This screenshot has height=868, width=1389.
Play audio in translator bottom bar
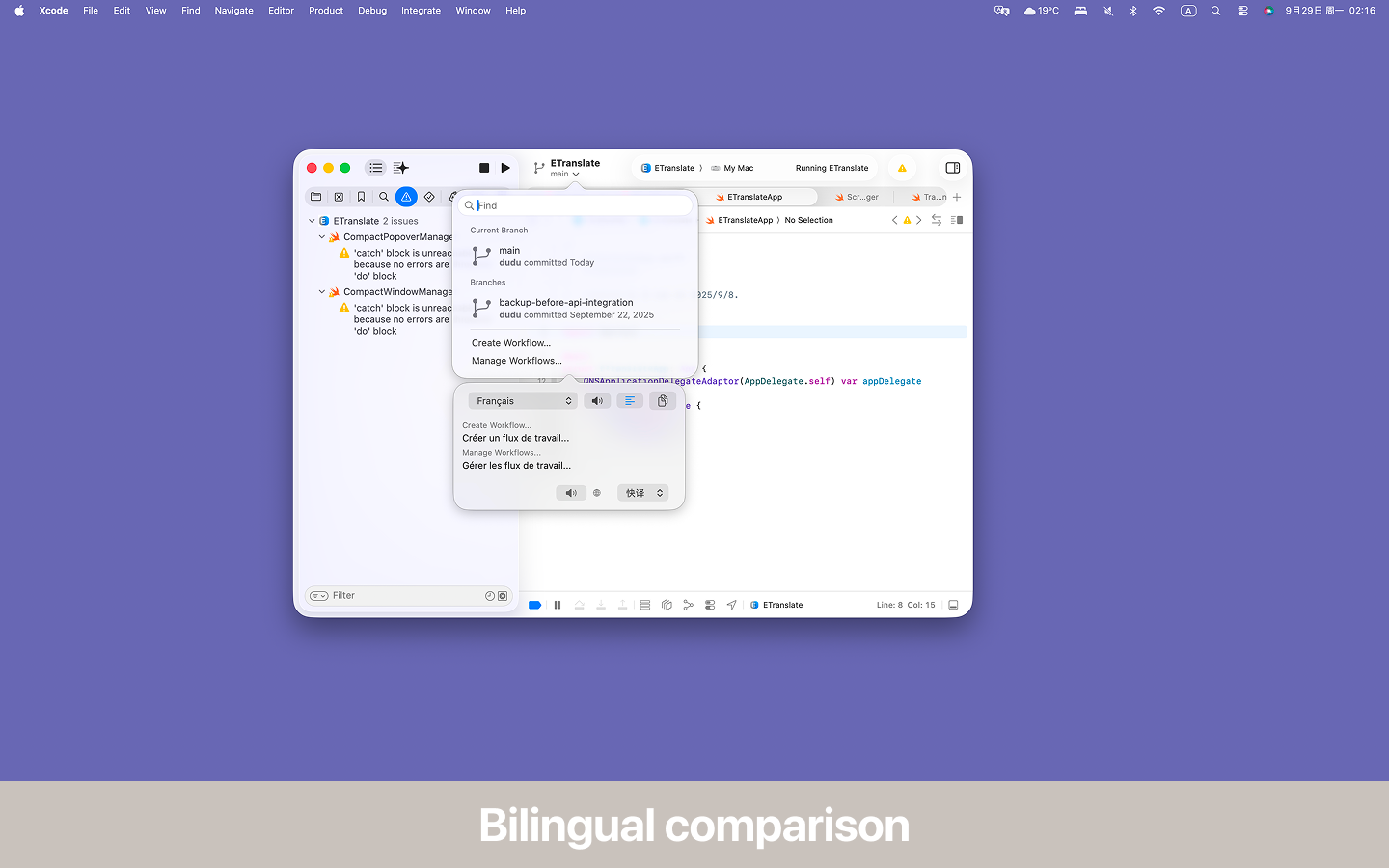(x=571, y=493)
